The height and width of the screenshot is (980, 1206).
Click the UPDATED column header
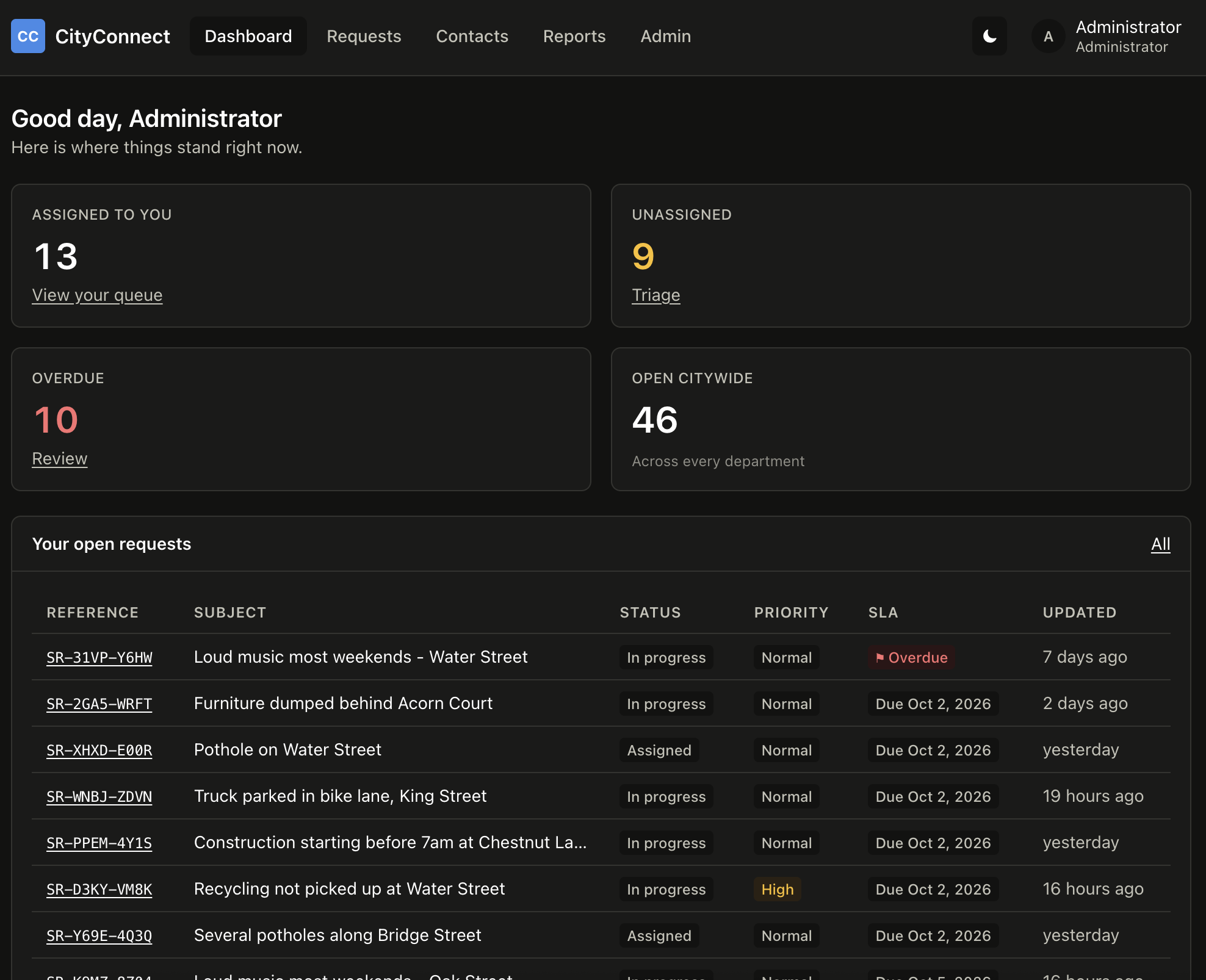(x=1079, y=613)
